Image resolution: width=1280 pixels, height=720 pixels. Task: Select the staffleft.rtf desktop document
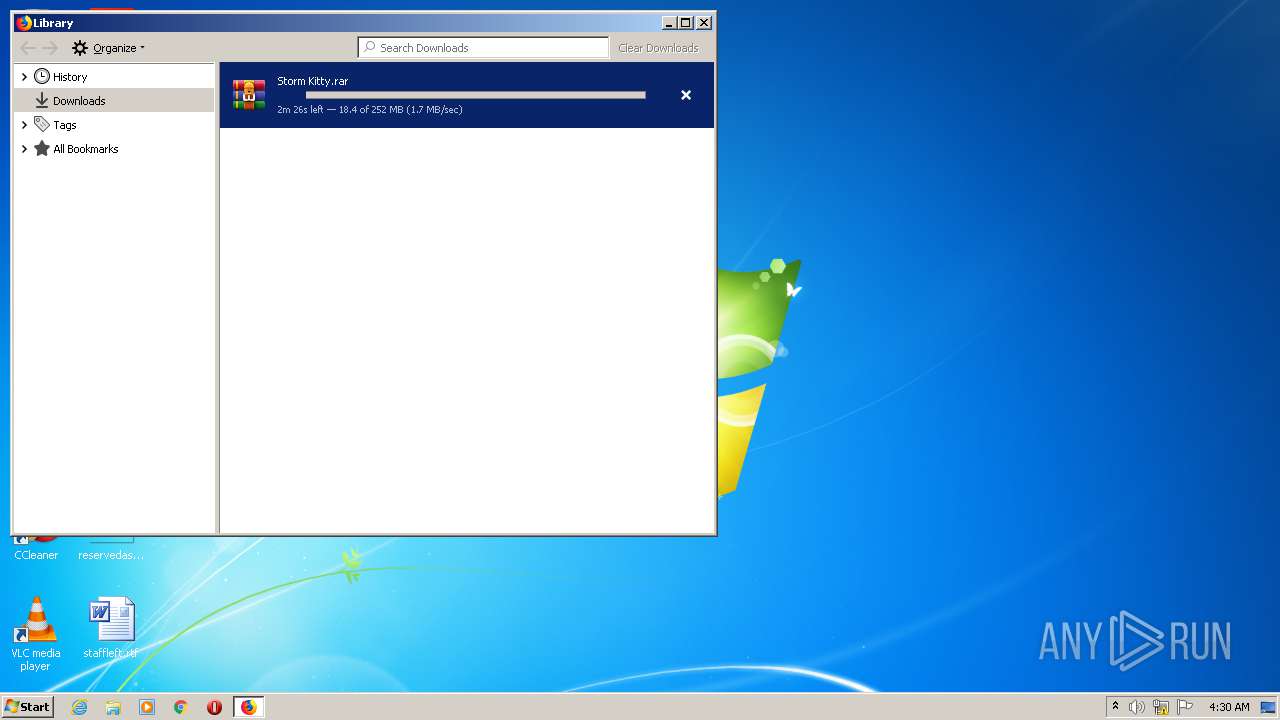[x=111, y=629]
